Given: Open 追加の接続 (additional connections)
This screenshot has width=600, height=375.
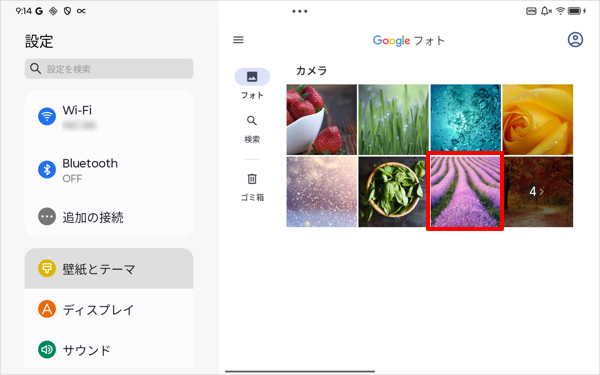Looking at the screenshot, I should [x=109, y=217].
